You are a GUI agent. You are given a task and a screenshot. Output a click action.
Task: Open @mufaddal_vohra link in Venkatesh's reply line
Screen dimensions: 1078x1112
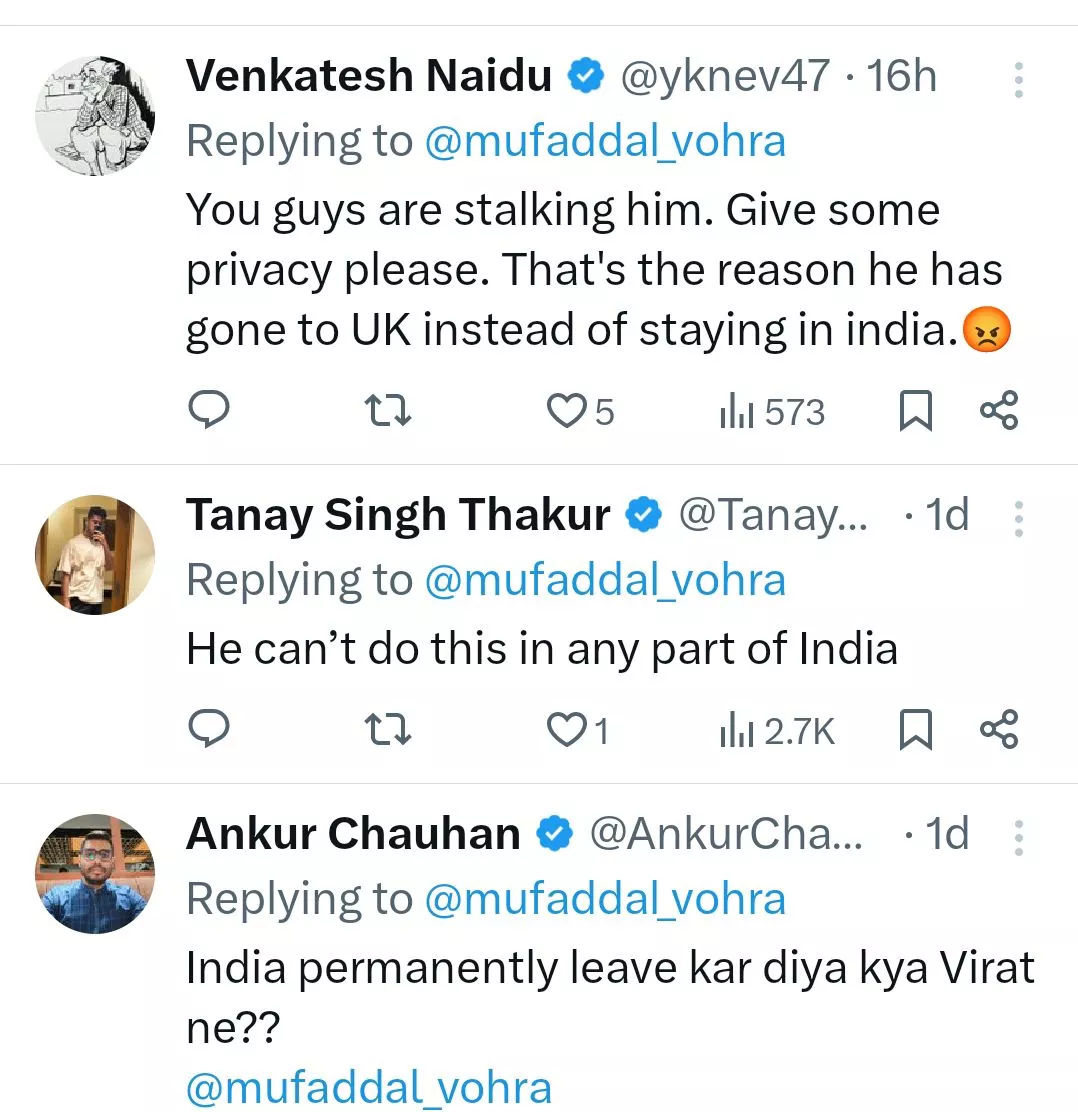[605, 141]
